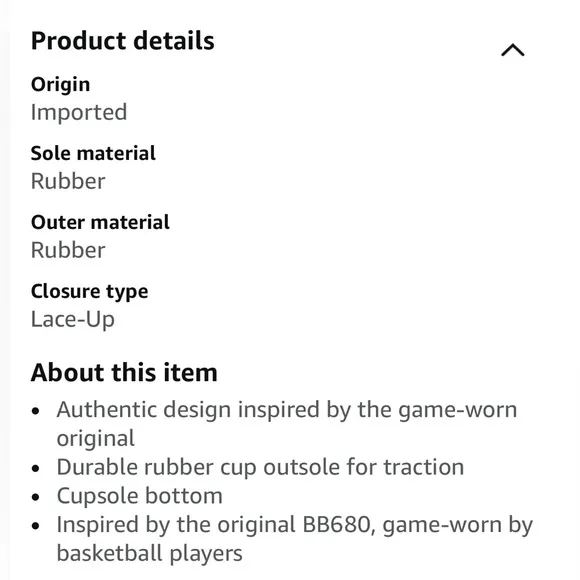Screen dimensions: 580x580
Task: Click the Imported origin value
Action: coord(79,112)
